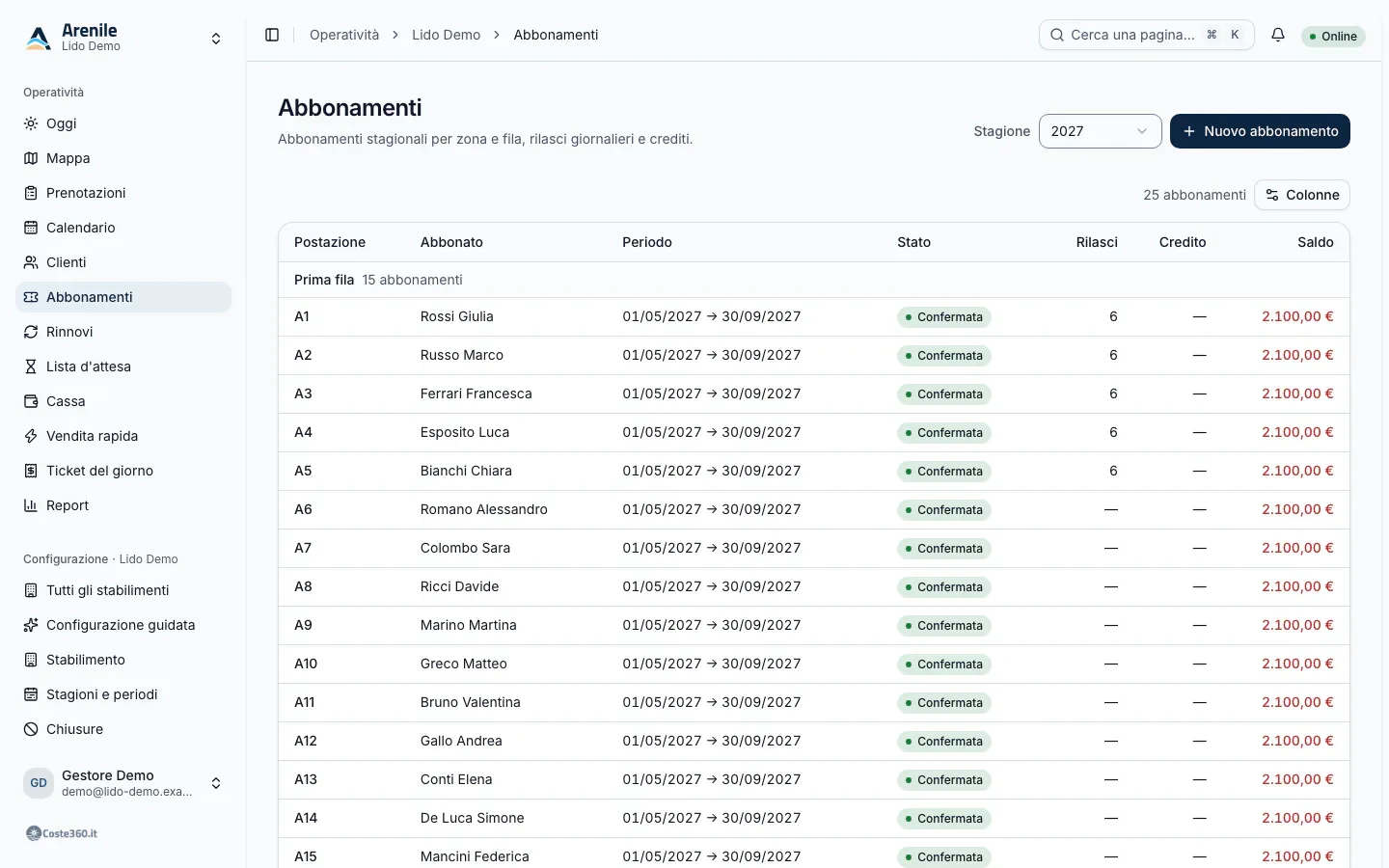
Task: Open Report chart icon
Action: (31, 505)
